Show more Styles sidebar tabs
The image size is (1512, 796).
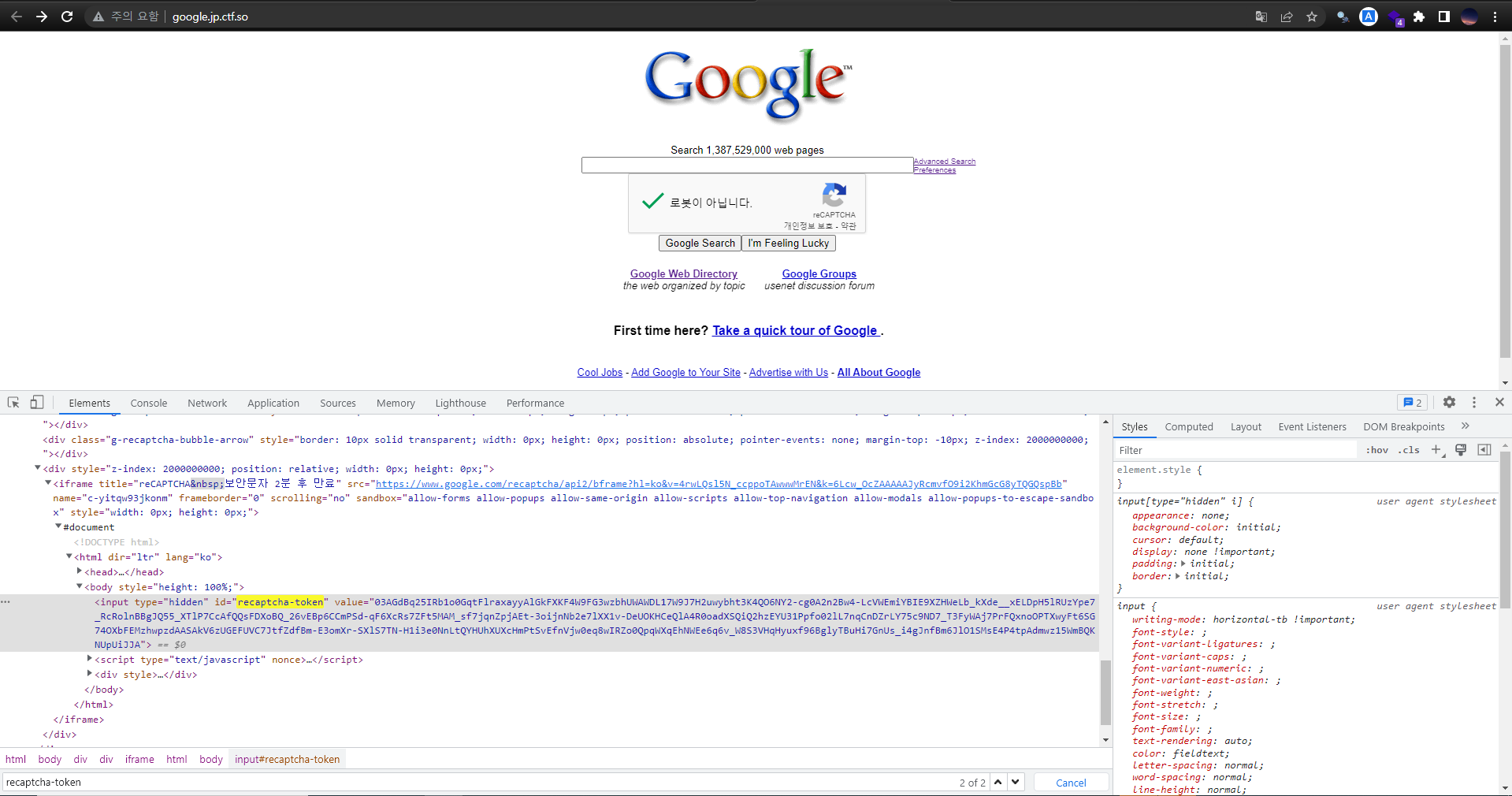pos(1466,426)
